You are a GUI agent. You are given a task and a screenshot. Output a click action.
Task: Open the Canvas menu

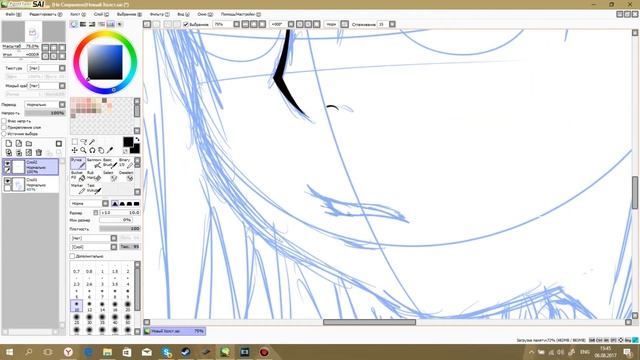click(x=78, y=14)
